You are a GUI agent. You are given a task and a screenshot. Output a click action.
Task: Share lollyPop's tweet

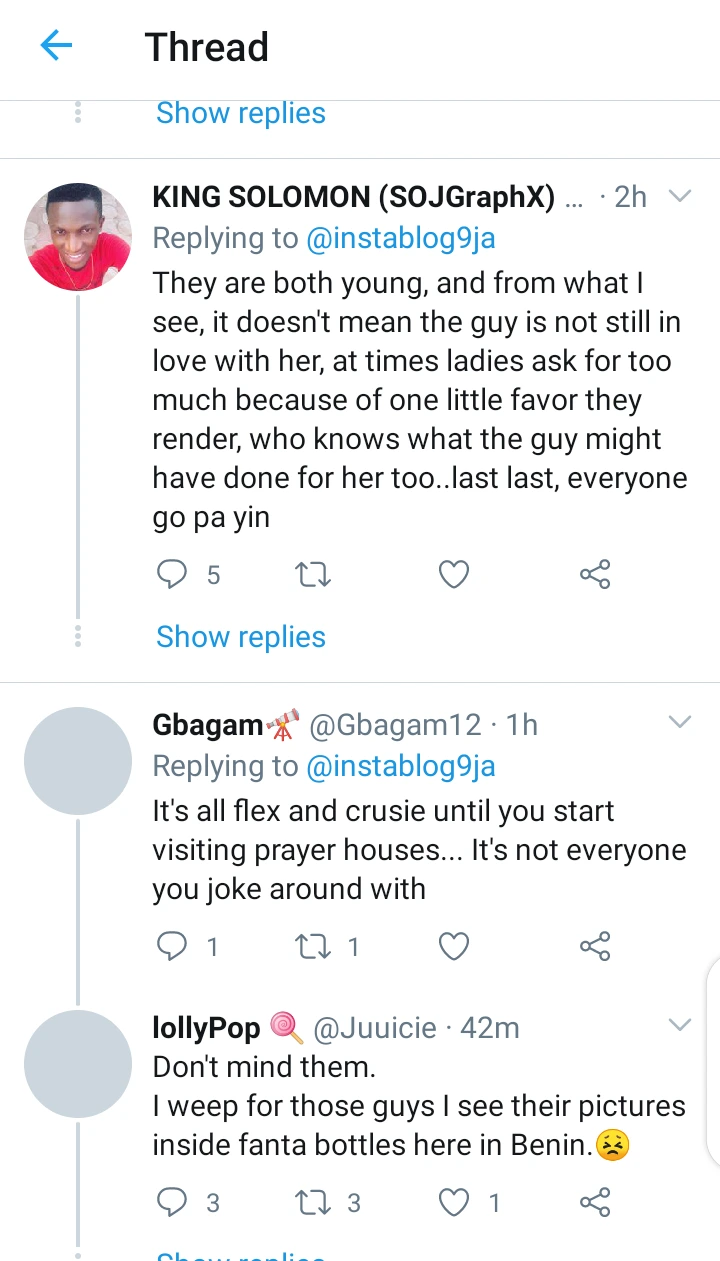[595, 1202]
